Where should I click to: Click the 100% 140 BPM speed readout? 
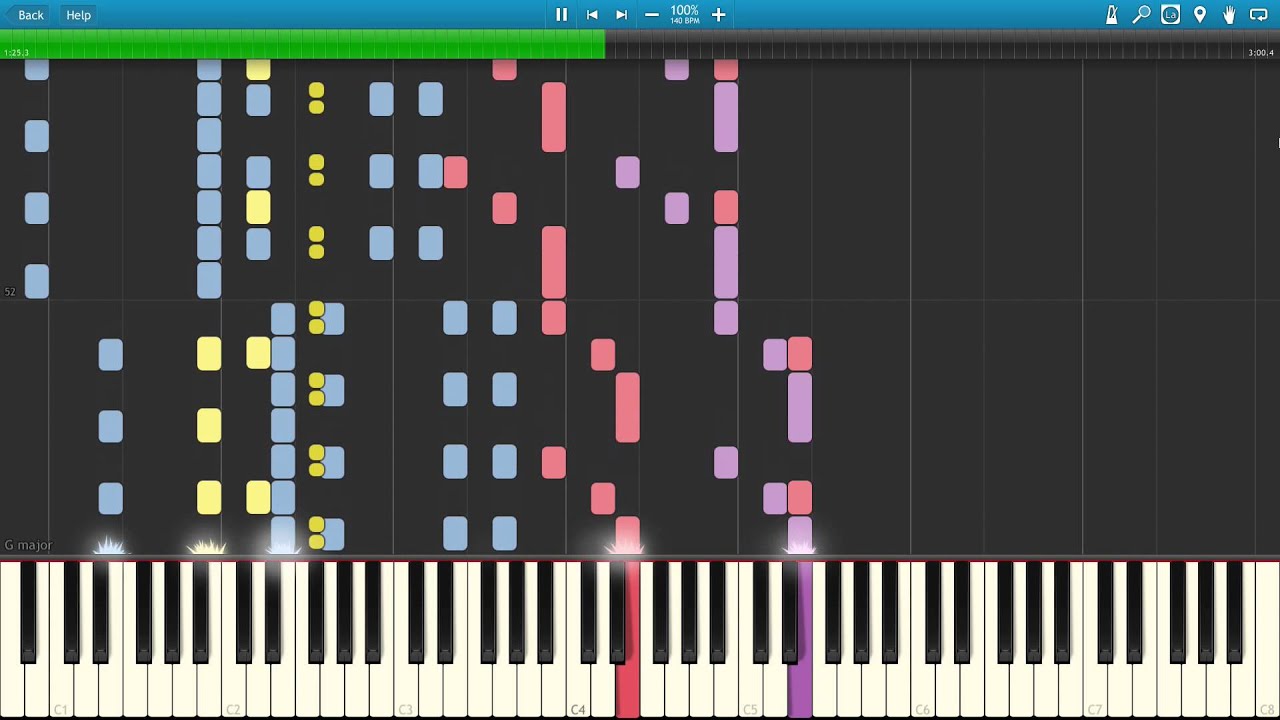click(x=685, y=15)
